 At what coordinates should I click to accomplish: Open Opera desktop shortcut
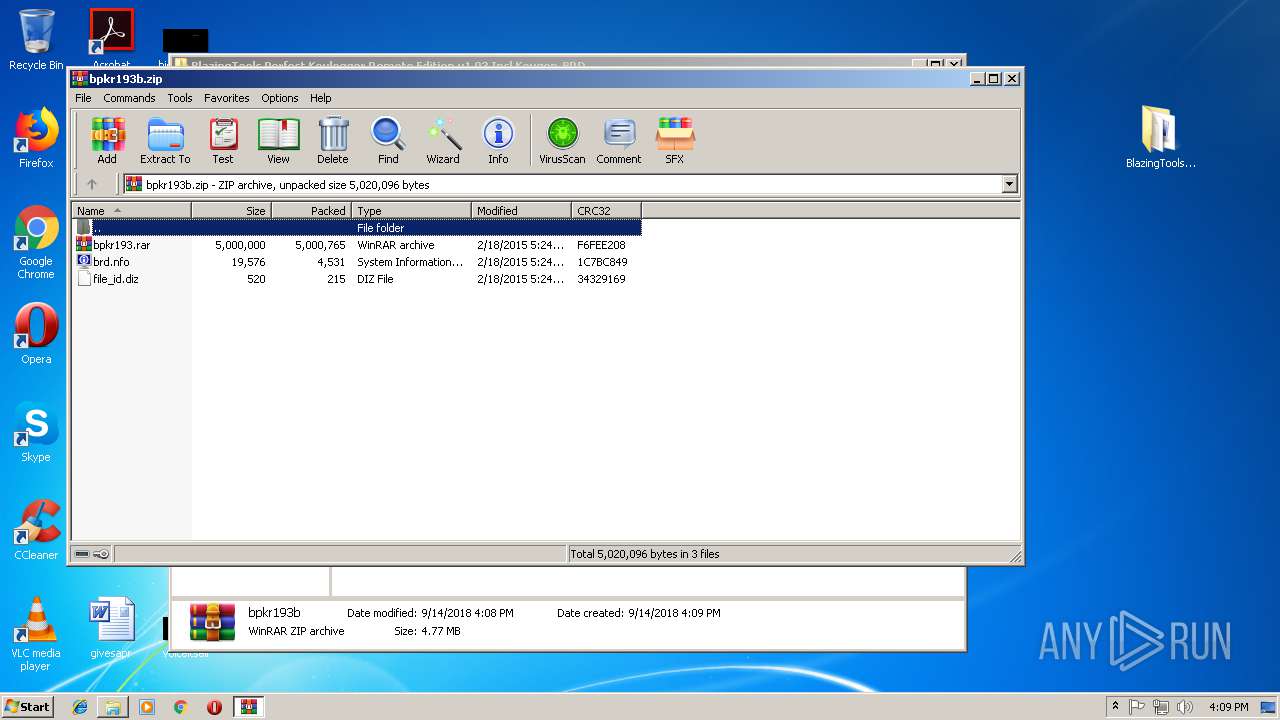(36, 334)
